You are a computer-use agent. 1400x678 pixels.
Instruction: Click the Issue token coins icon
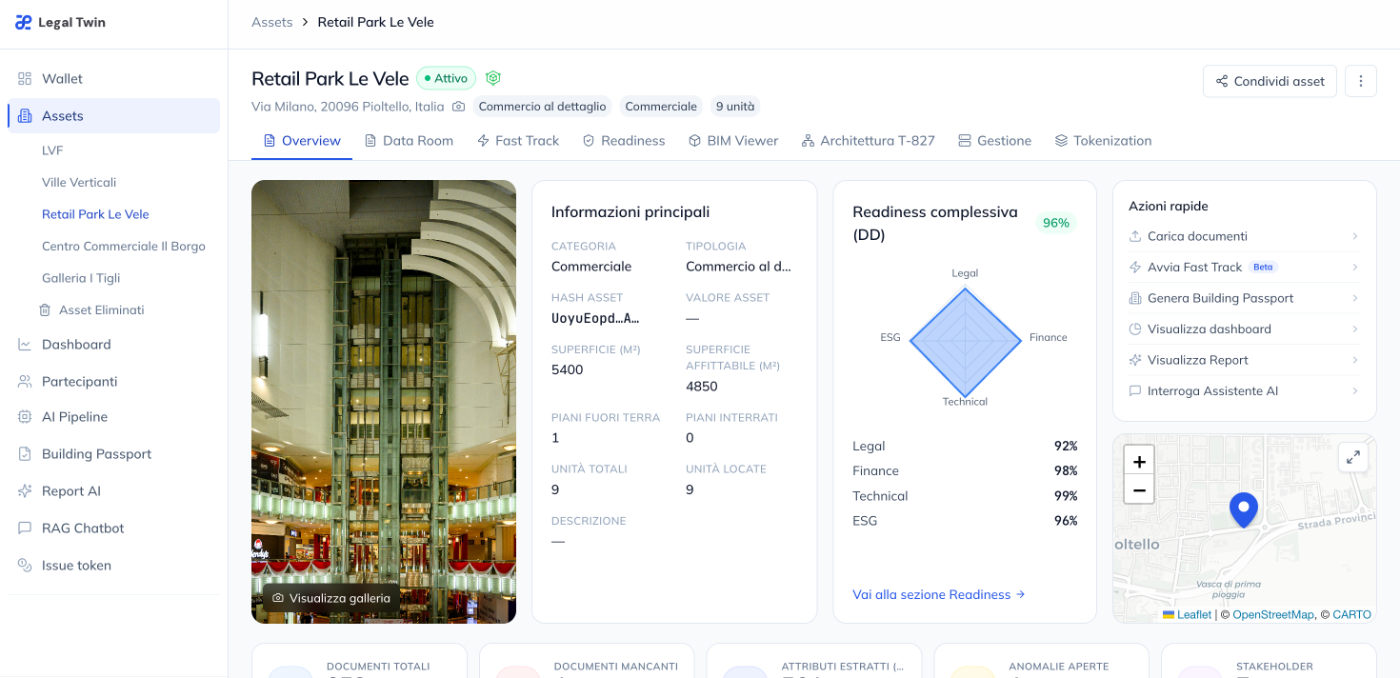pyautogui.click(x=25, y=565)
